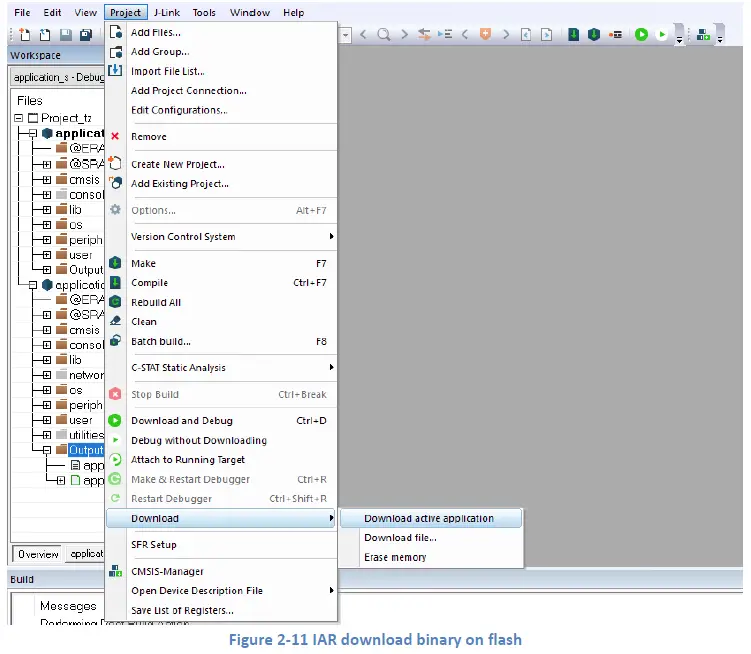Open the C-STAT Static Analysis submenu

[231, 367]
